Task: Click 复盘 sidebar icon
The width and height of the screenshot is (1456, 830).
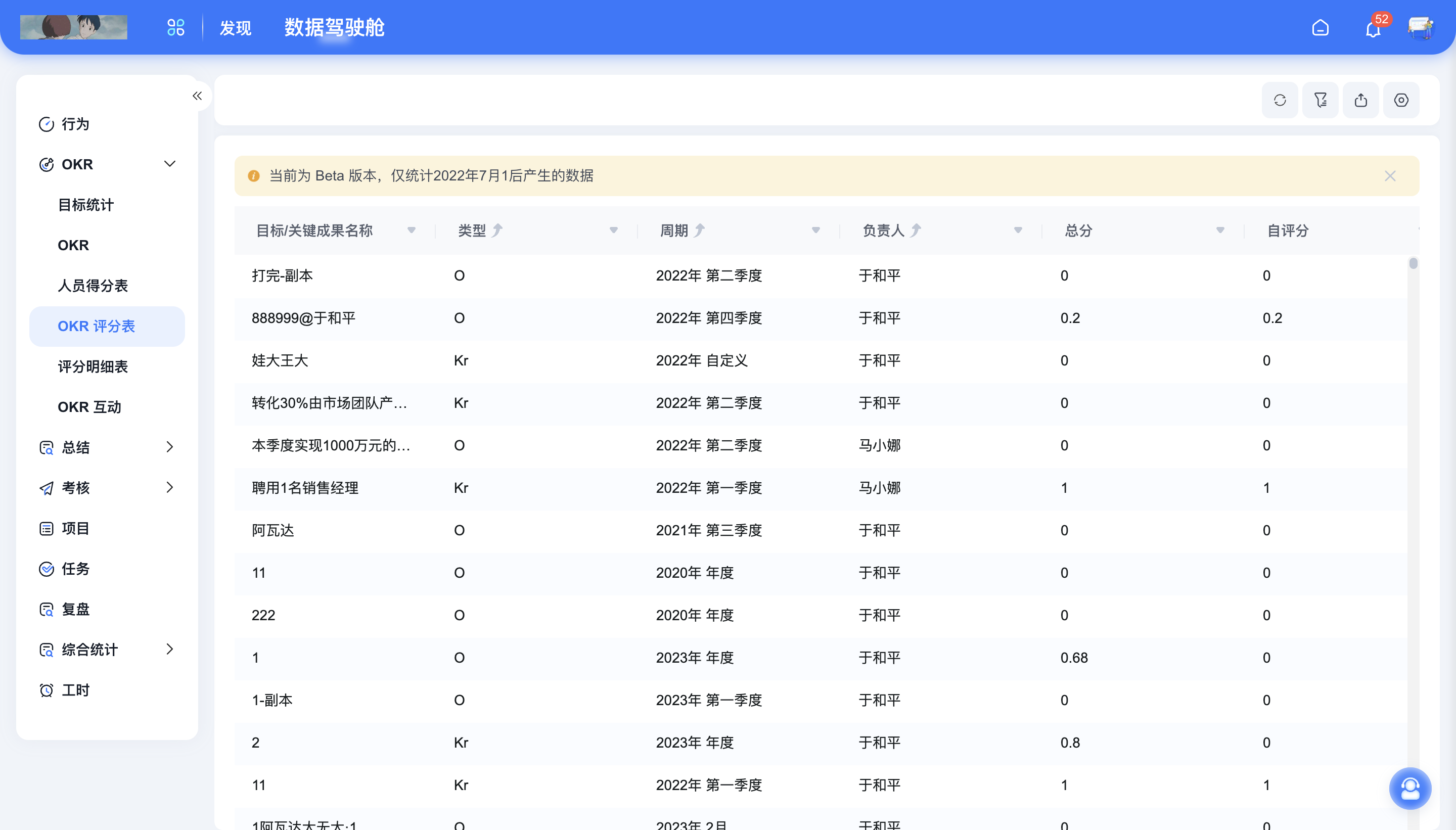Action: 46,610
